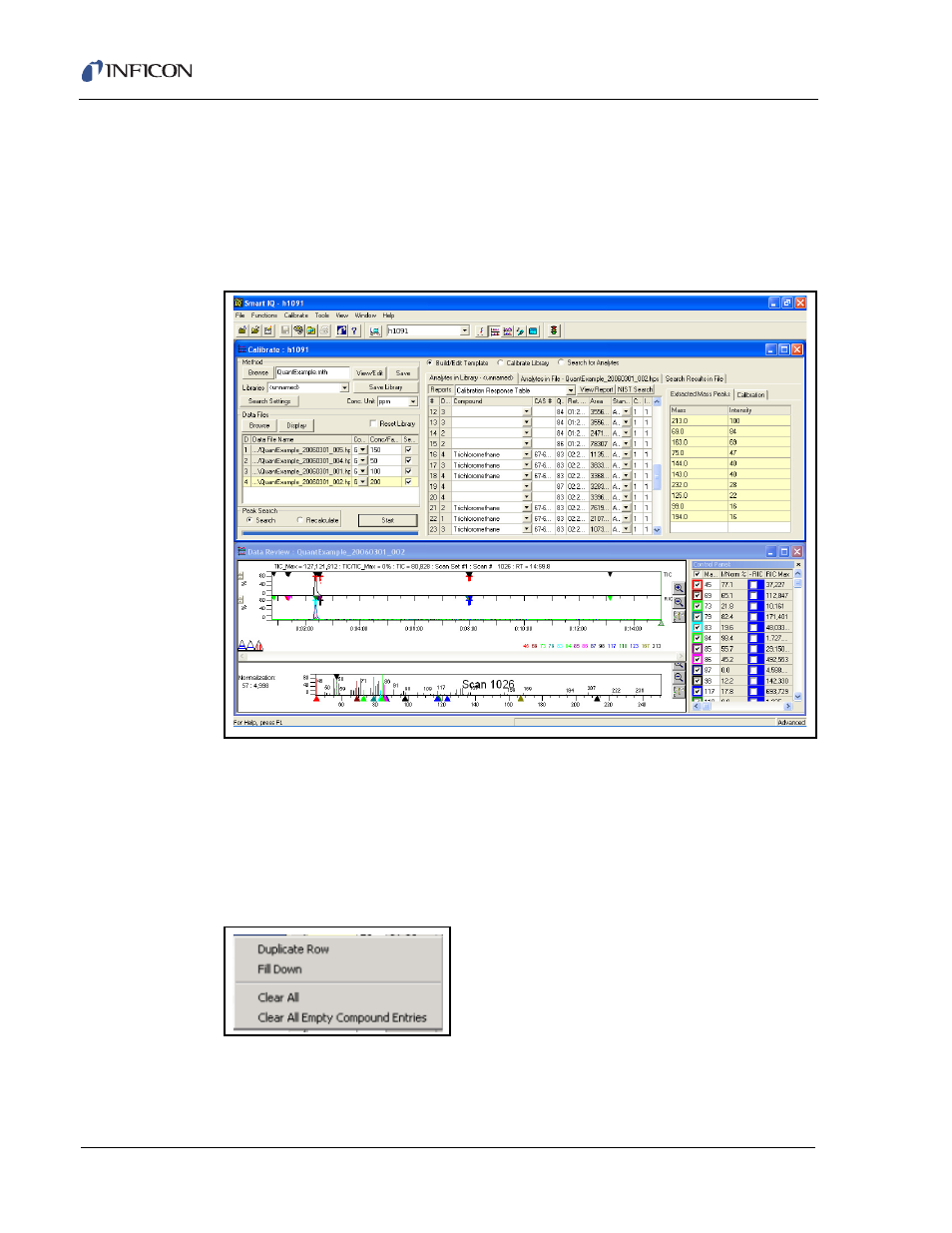Uncheck the Select box for data file 1

click(408, 450)
